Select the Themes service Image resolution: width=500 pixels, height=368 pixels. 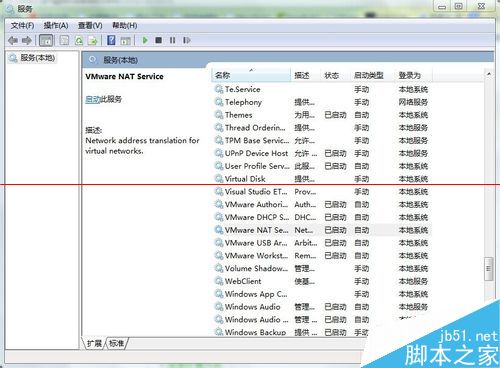323,115
